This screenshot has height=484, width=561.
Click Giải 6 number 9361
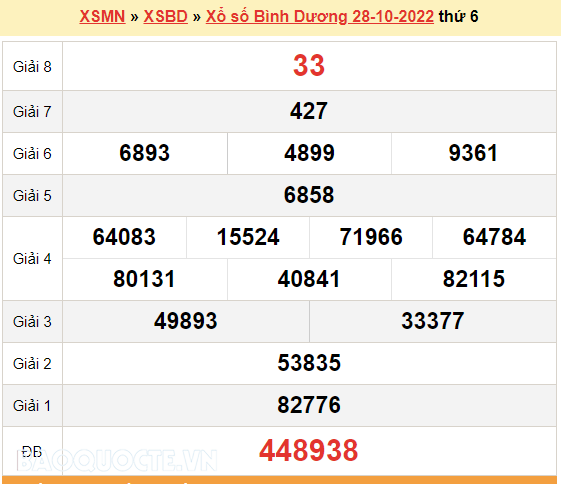click(x=473, y=153)
